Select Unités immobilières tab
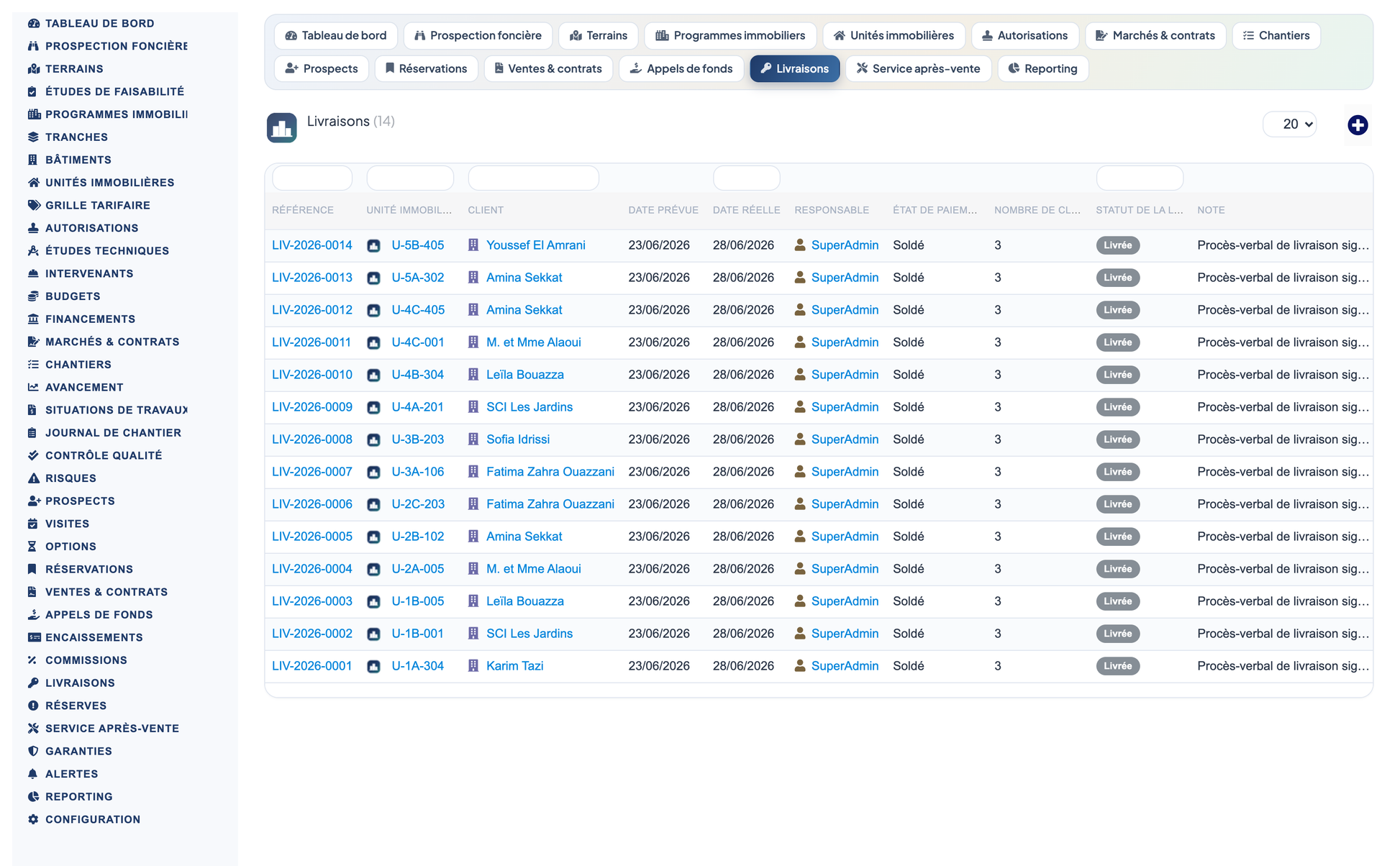Screen dimensions: 1400x866 pos(894,35)
